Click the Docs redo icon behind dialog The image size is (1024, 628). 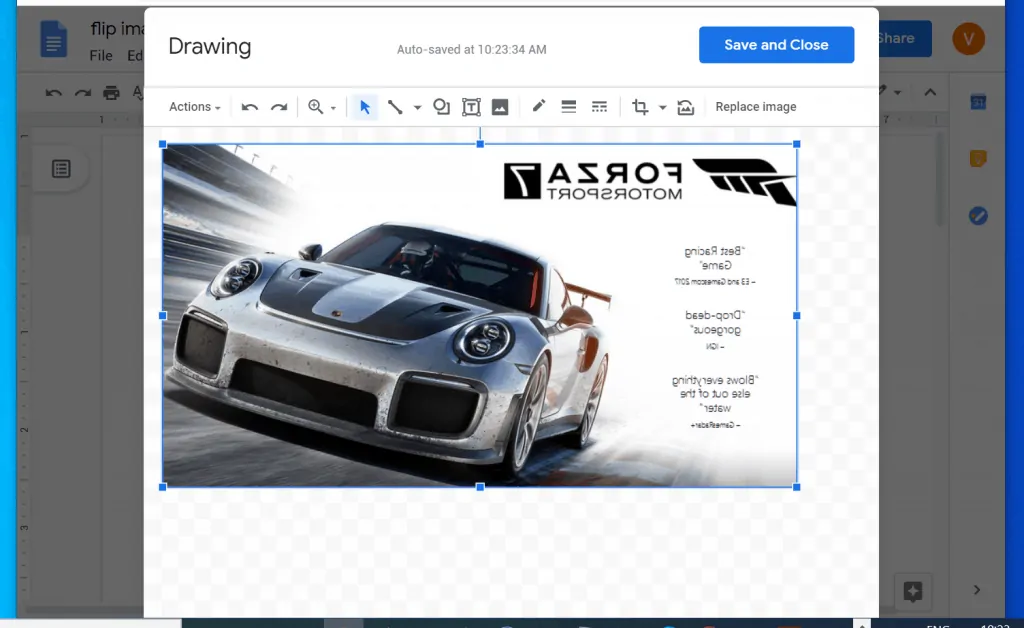[x=82, y=93]
